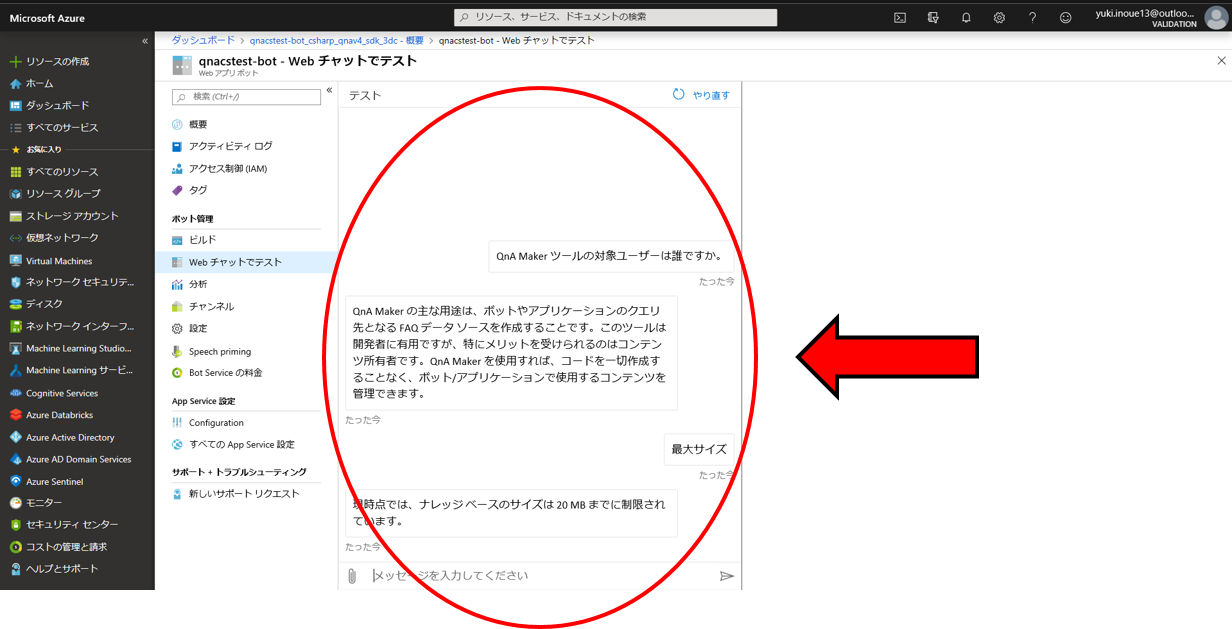Click the Virtual Machines monitor icon
This screenshot has width=1232, height=629.
click(x=15, y=260)
